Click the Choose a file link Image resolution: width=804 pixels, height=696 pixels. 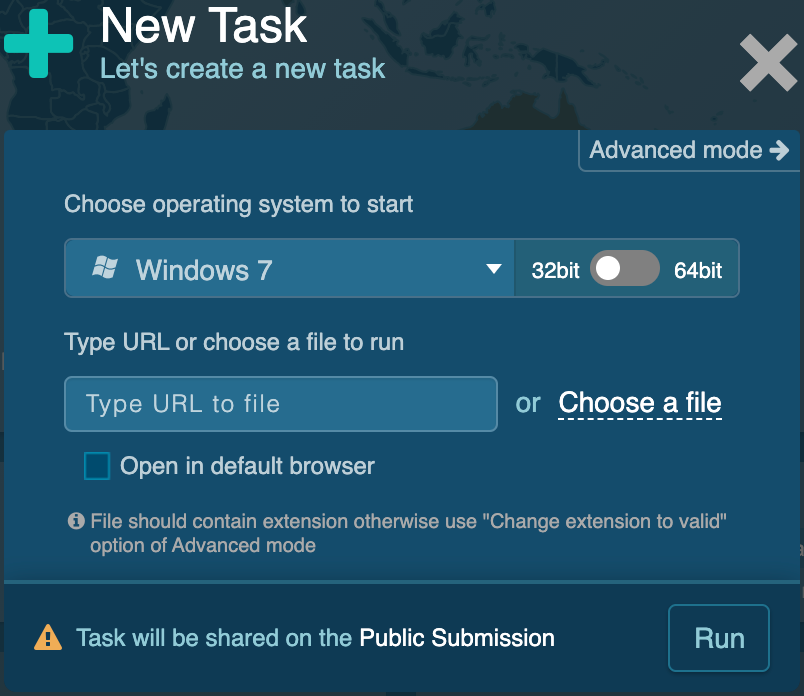point(639,403)
